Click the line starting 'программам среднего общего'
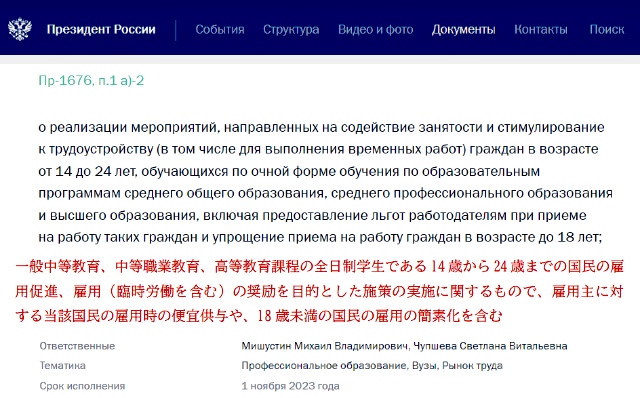The height and width of the screenshot is (398, 640). (x=325, y=193)
